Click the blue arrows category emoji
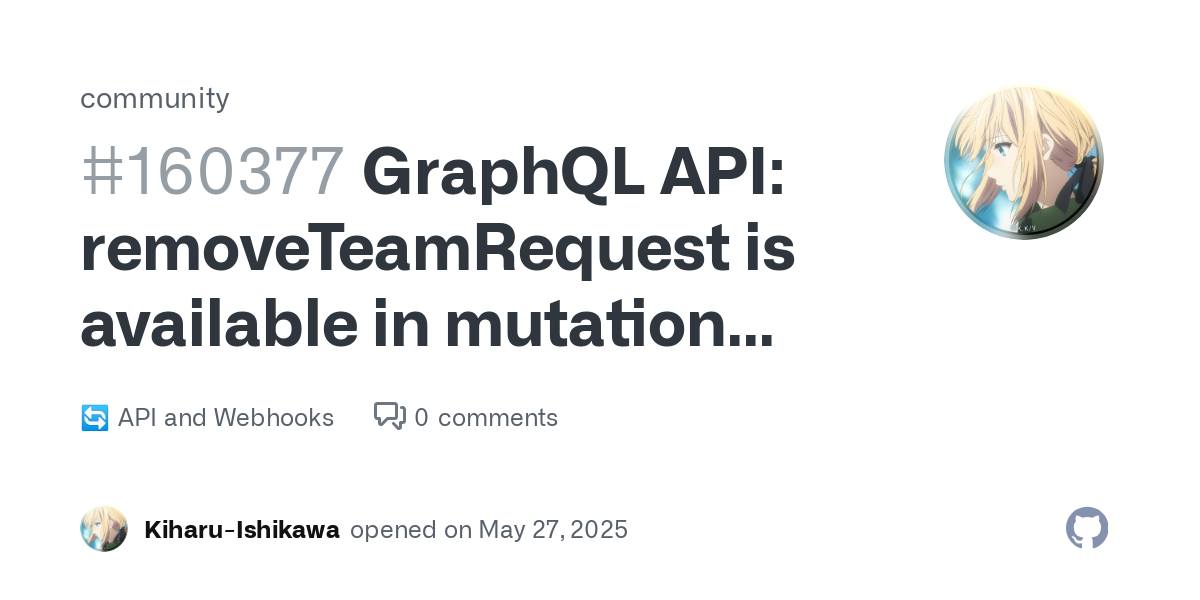Image resolution: width=1200 pixels, height=600 pixels. (94, 418)
